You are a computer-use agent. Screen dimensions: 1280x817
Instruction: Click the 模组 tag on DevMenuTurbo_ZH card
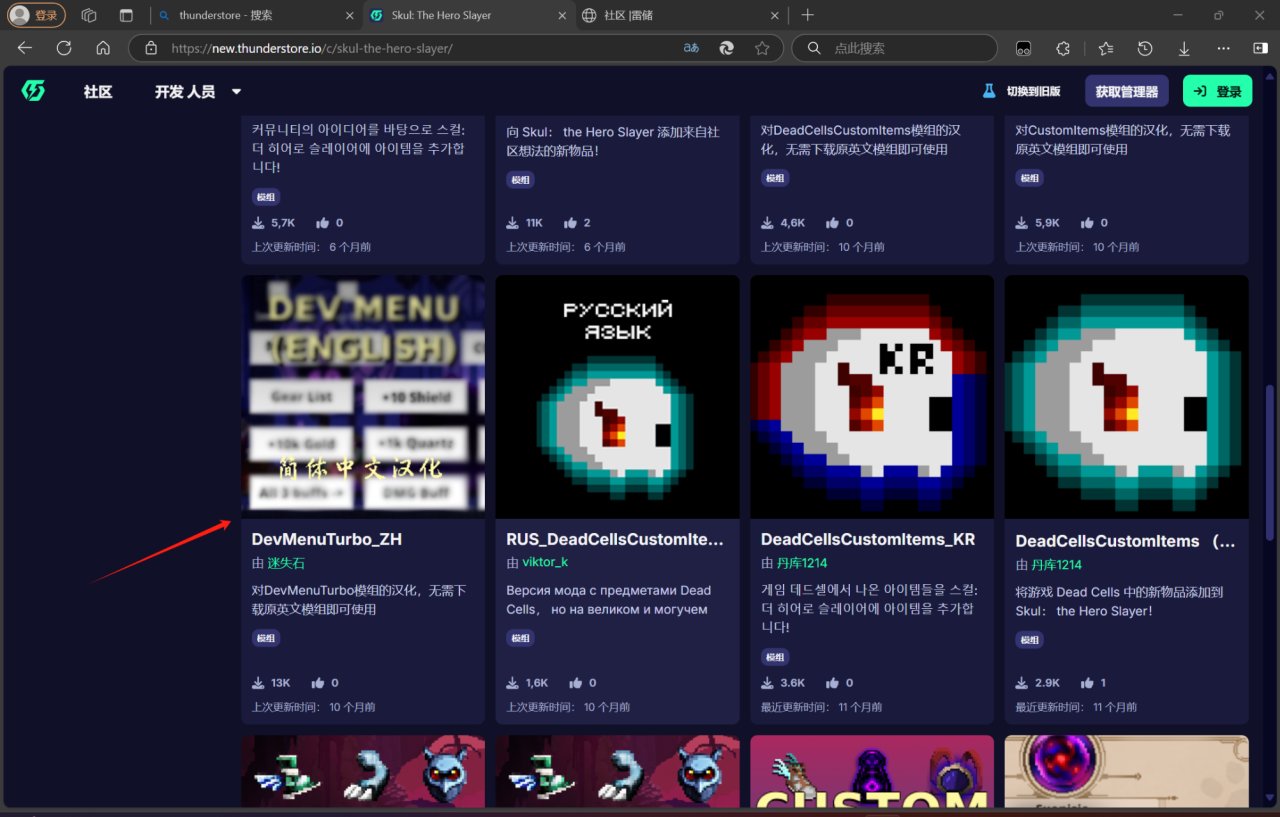tap(266, 638)
